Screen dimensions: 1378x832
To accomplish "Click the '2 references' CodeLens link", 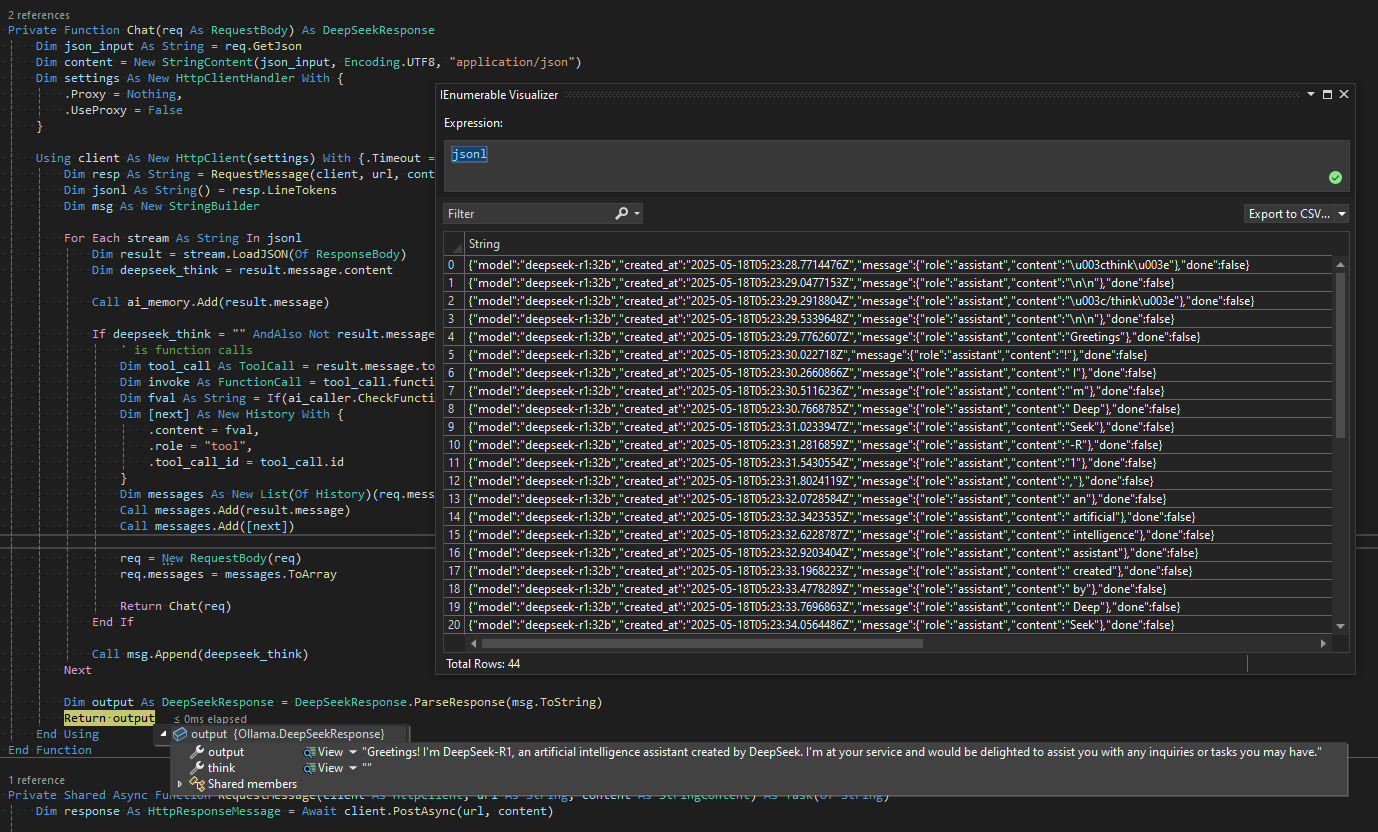I will (39, 15).
